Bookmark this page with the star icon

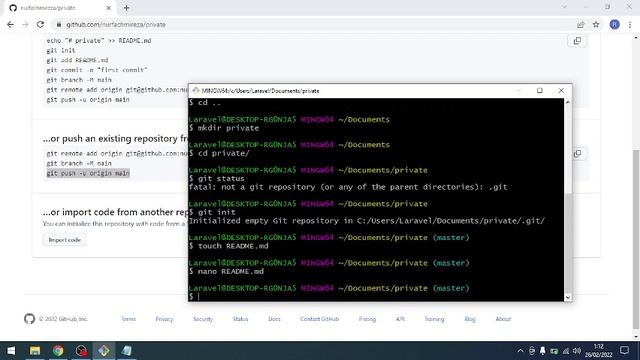click(x=596, y=24)
